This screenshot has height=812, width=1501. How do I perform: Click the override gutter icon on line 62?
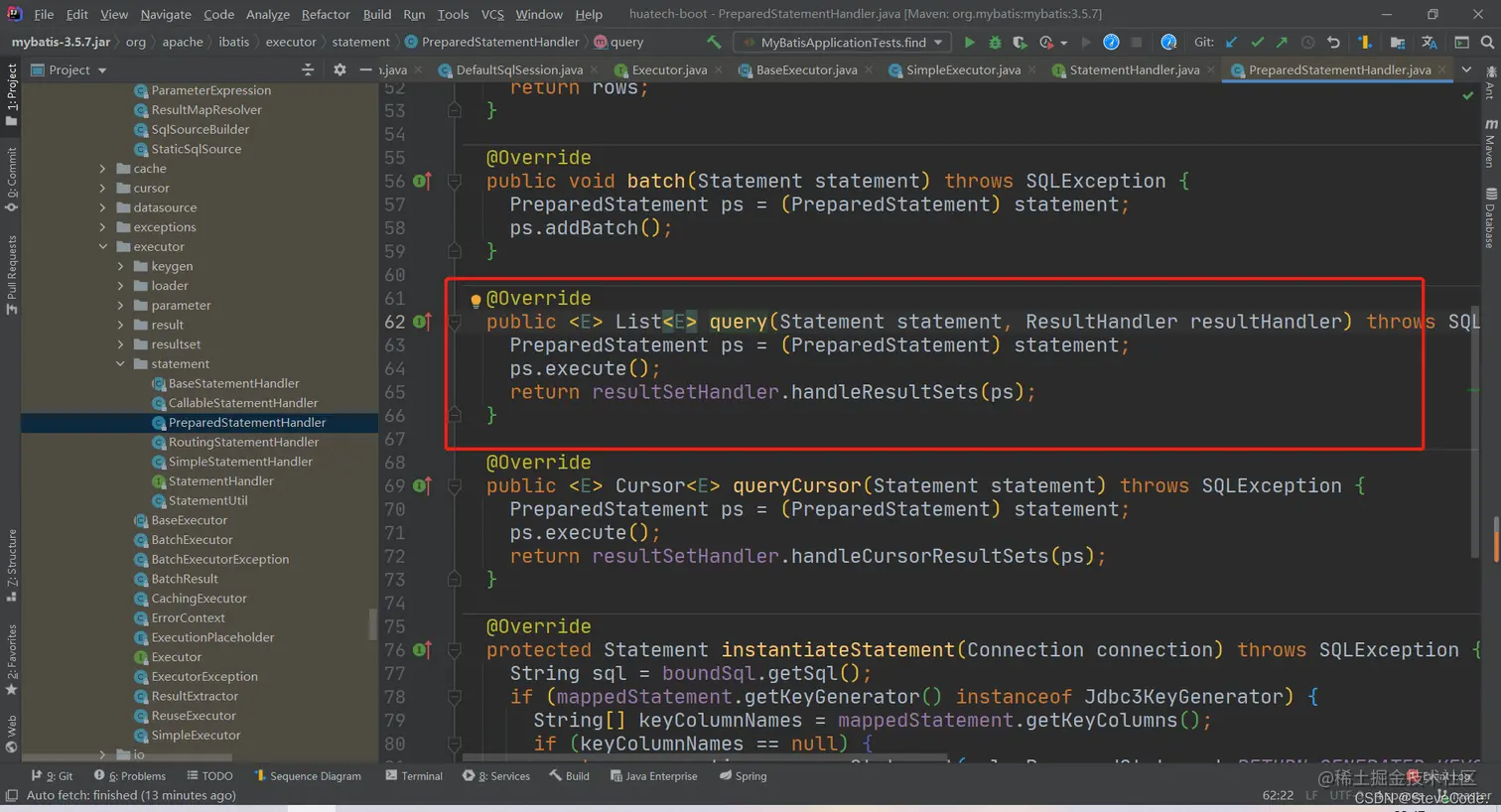pyautogui.click(x=421, y=322)
